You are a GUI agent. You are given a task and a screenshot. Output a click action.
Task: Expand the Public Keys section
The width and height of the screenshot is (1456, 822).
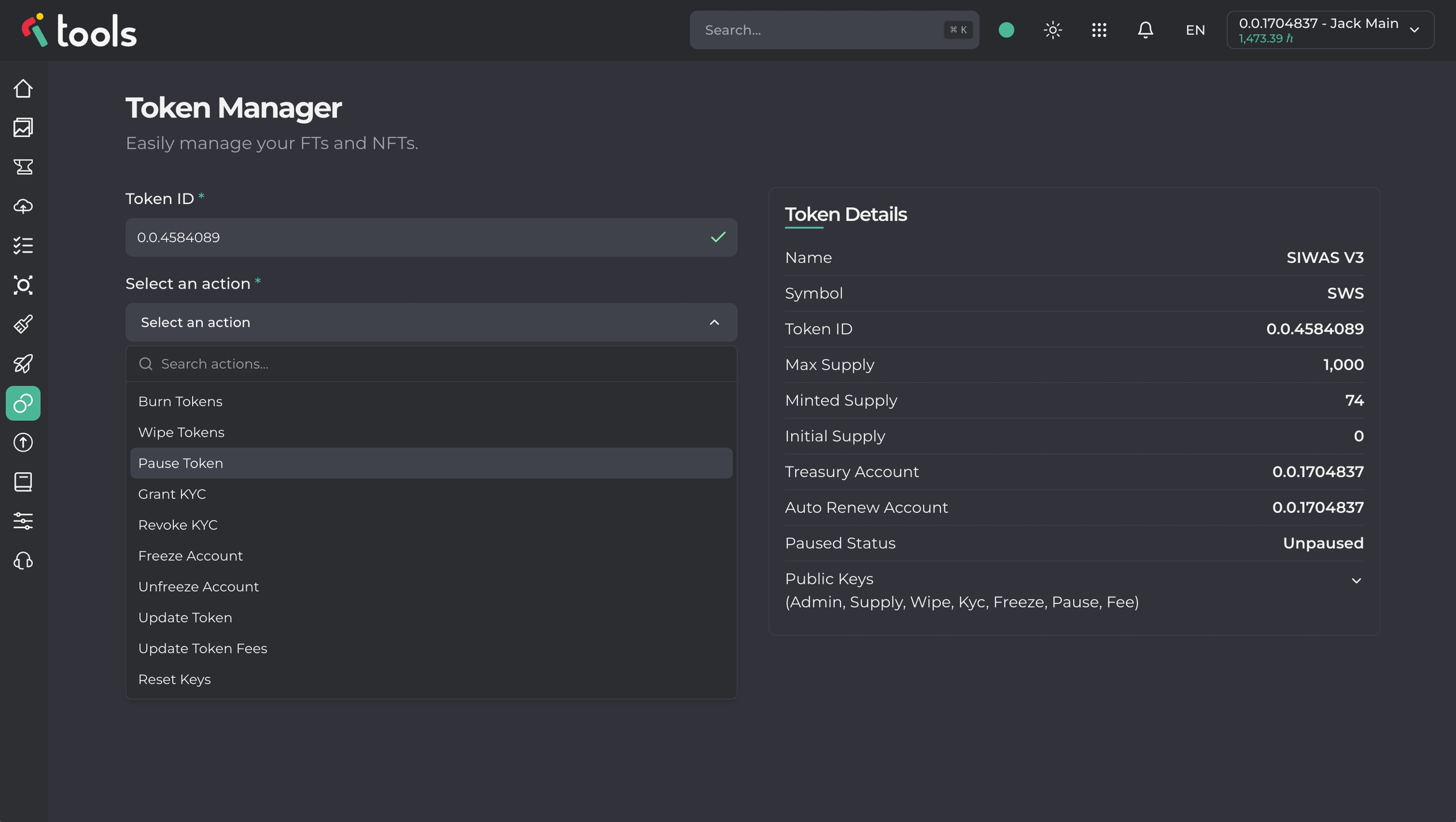[x=1356, y=581]
